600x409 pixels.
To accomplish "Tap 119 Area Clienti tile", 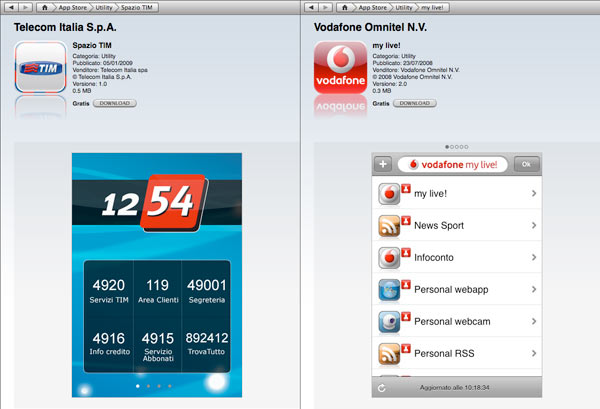I will [158, 291].
